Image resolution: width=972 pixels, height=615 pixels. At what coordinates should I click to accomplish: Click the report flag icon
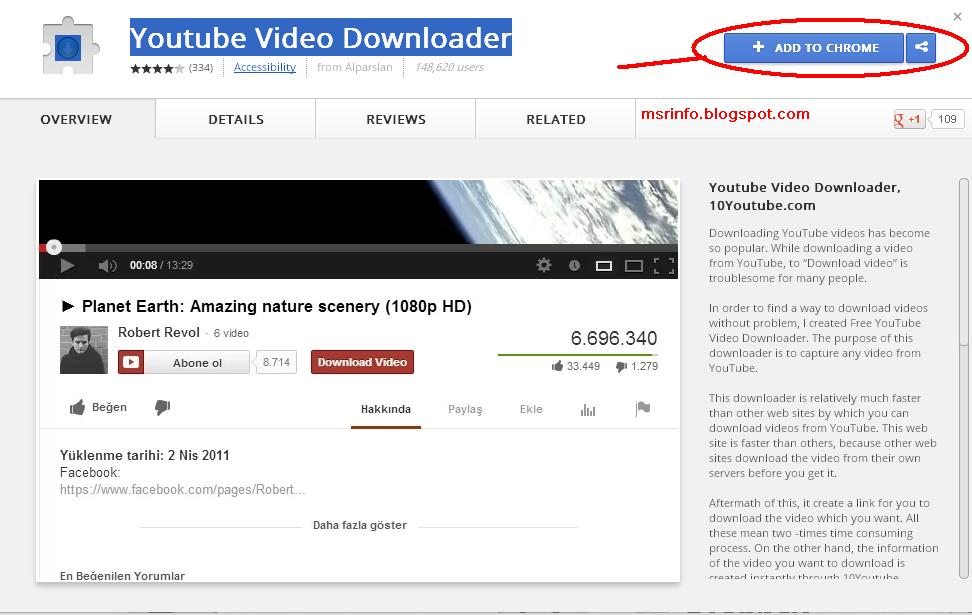643,409
